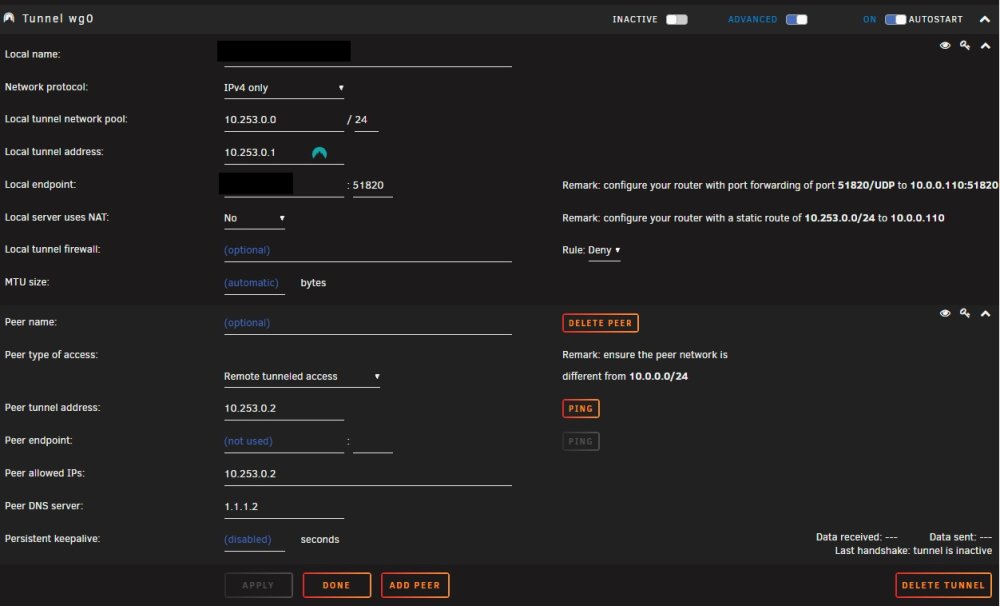Screen dimensions: 1000x606
Task: Click the Tunnel wg0 title text
Action: tap(58, 18)
